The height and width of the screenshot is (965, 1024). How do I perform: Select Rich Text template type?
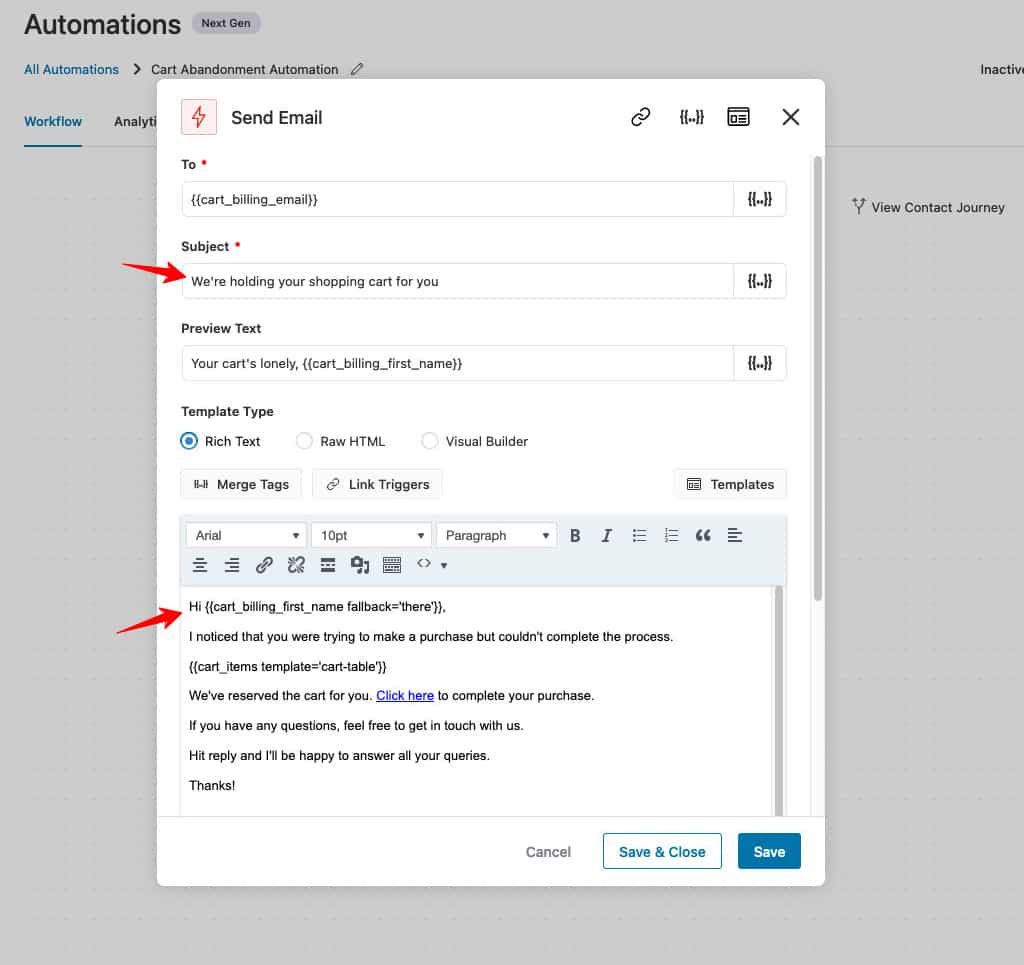[x=189, y=441]
